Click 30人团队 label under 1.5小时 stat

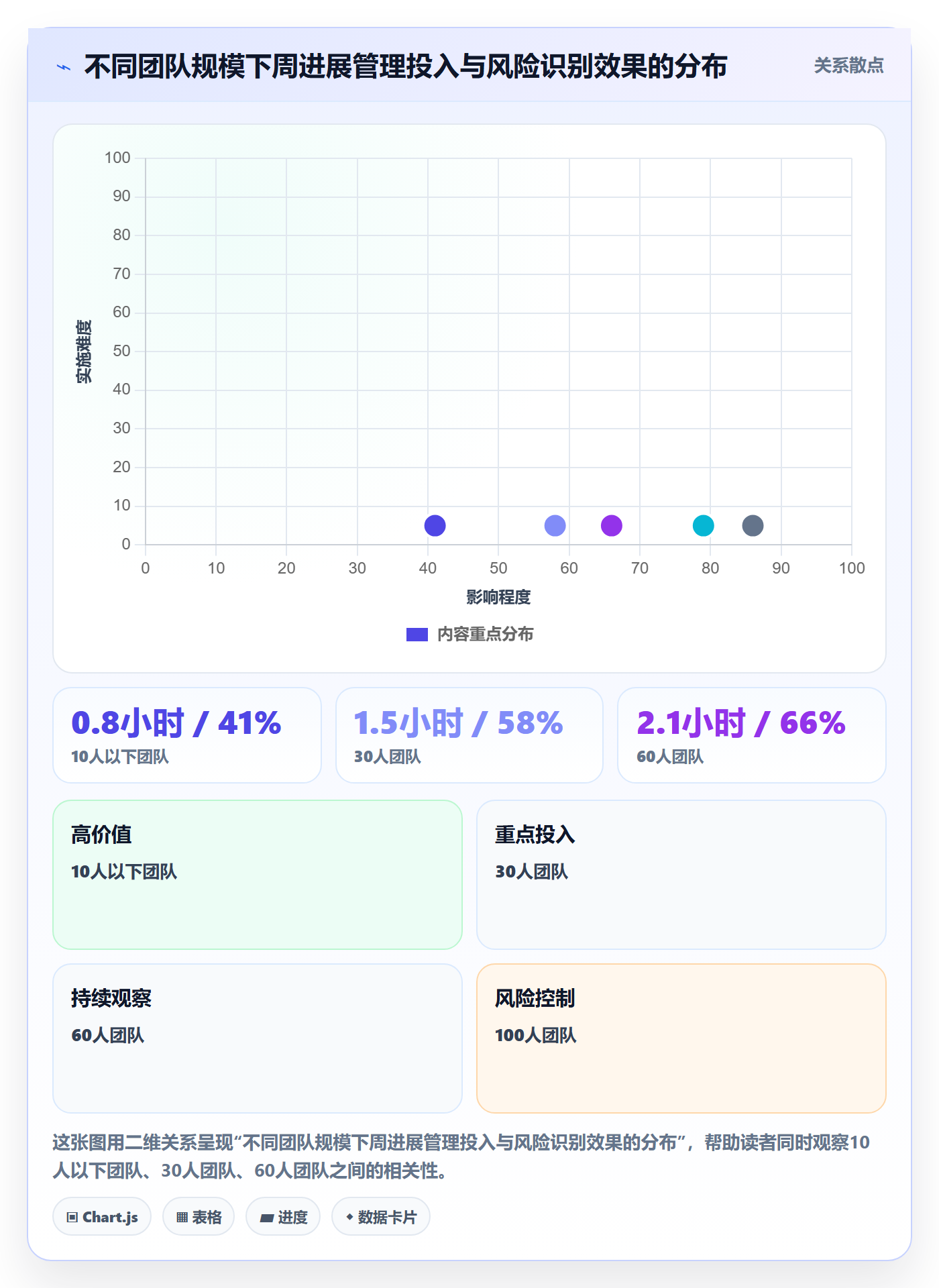[x=388, y=757]
